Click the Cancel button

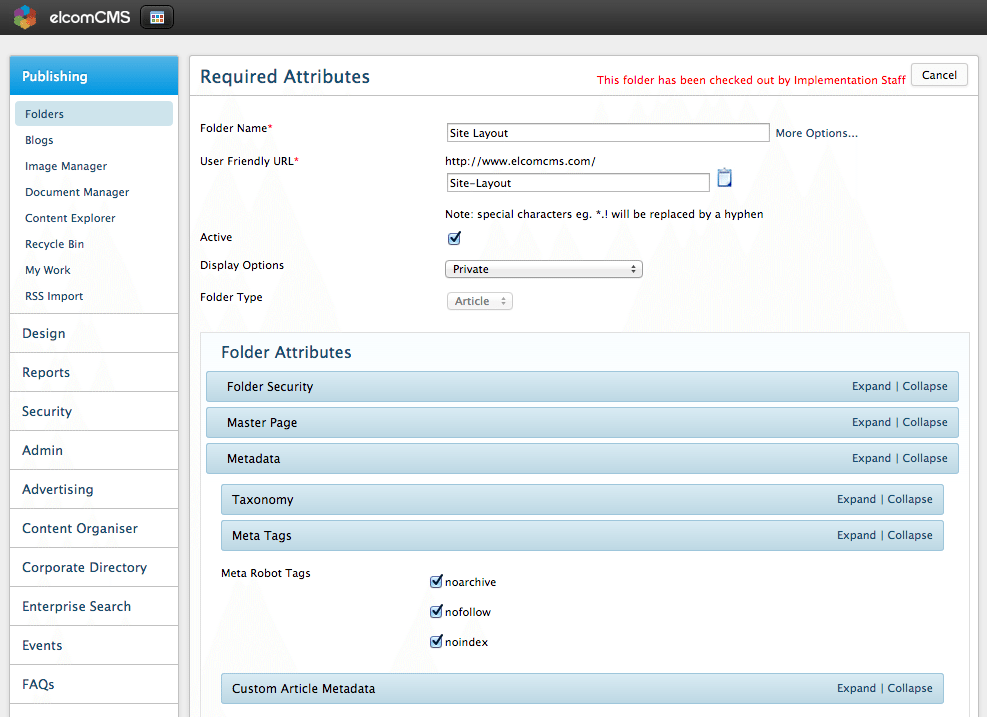(x=938, y=74)
